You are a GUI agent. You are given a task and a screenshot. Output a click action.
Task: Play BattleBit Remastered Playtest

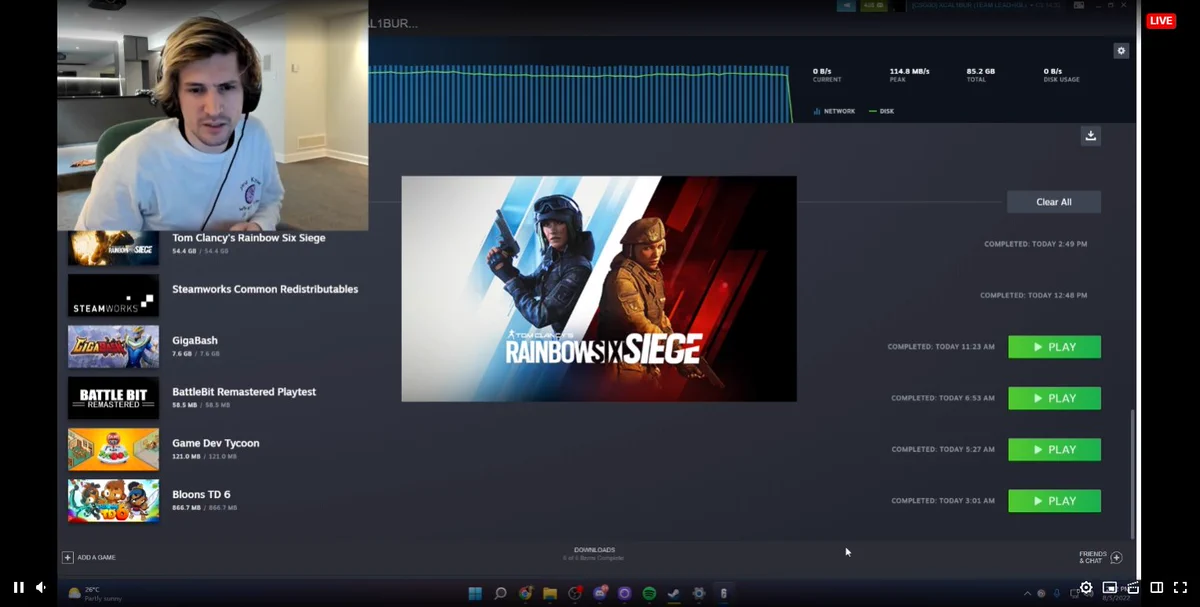point(1054,398)
